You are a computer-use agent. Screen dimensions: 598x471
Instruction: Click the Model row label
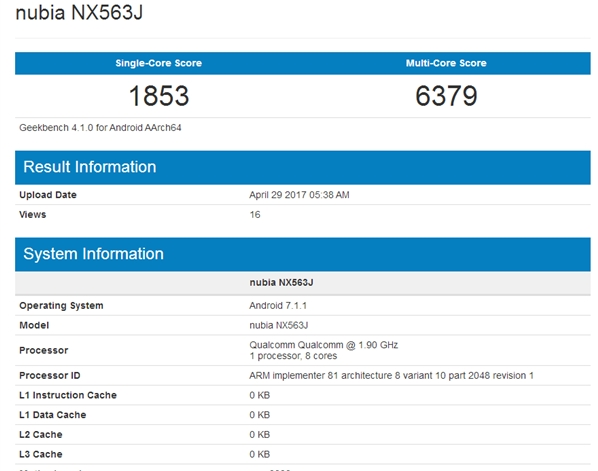point(34,326)
